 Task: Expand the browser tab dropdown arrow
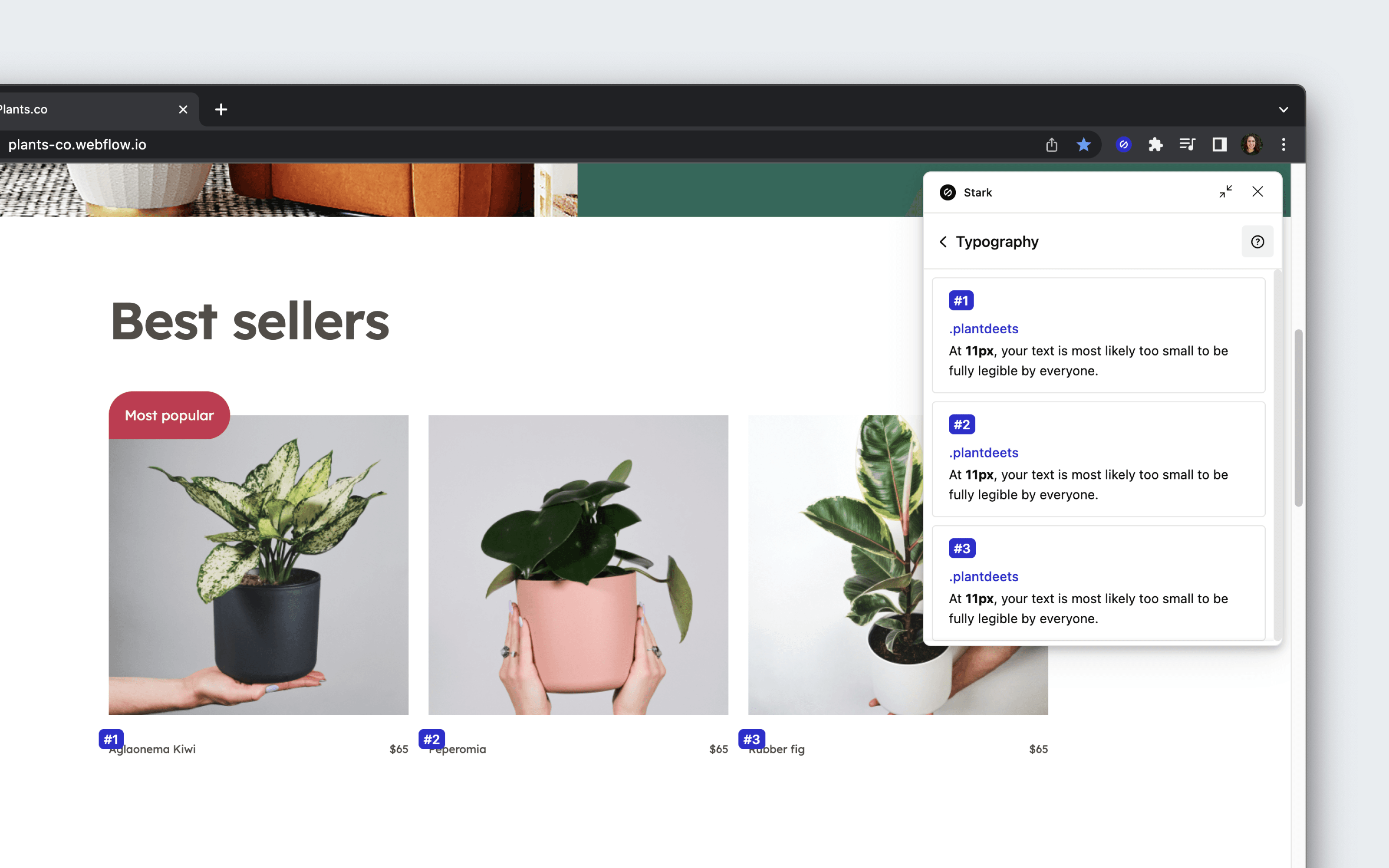pyautogui.click(x=1284, y=109)
